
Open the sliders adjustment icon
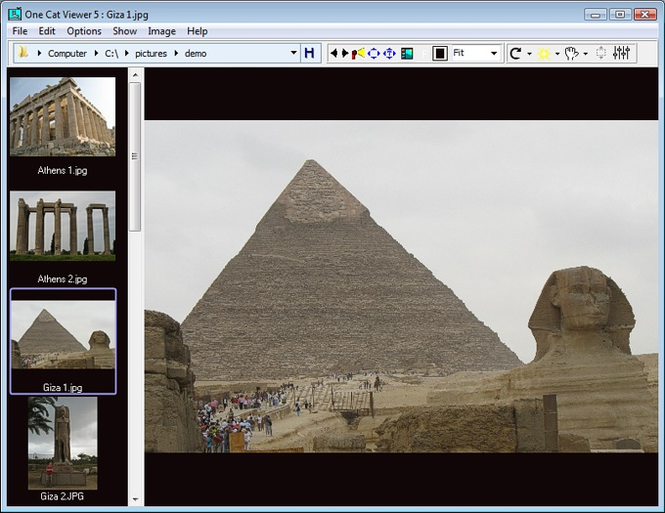point(621,53)
